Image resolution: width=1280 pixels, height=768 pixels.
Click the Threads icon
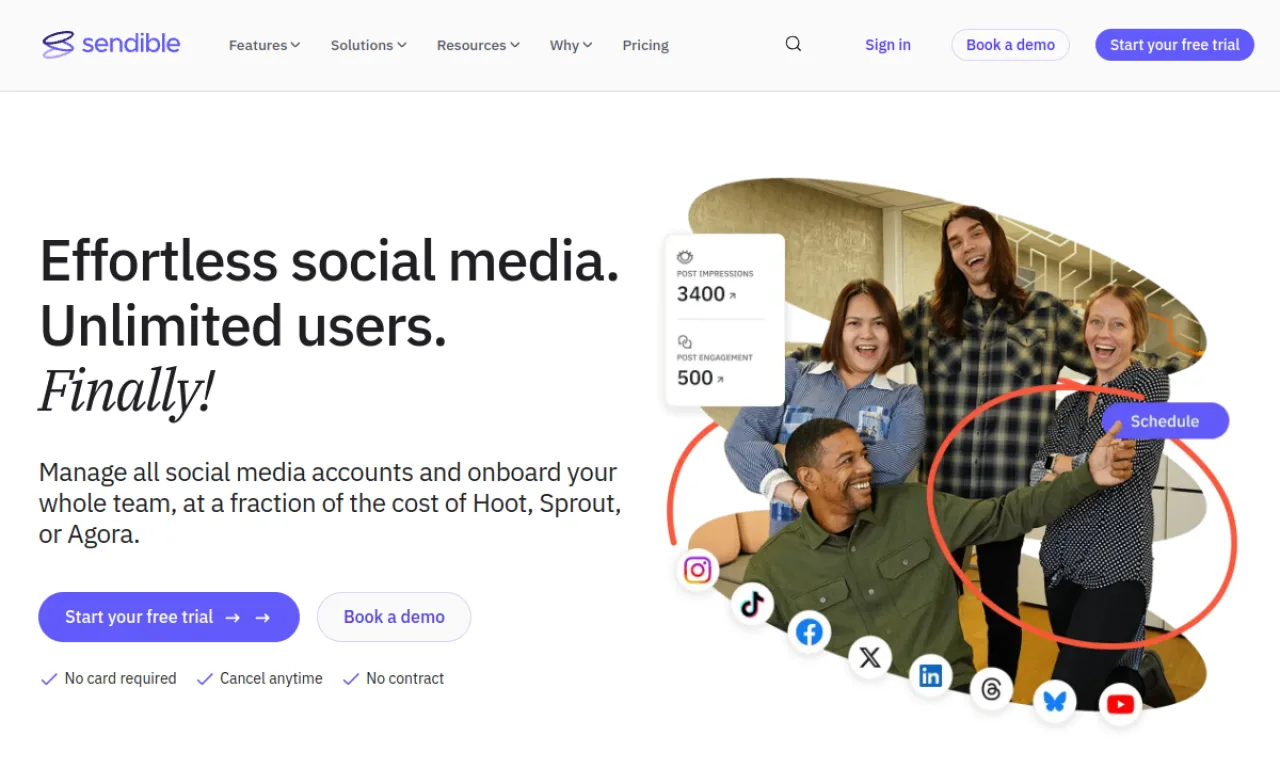[991, 690]
